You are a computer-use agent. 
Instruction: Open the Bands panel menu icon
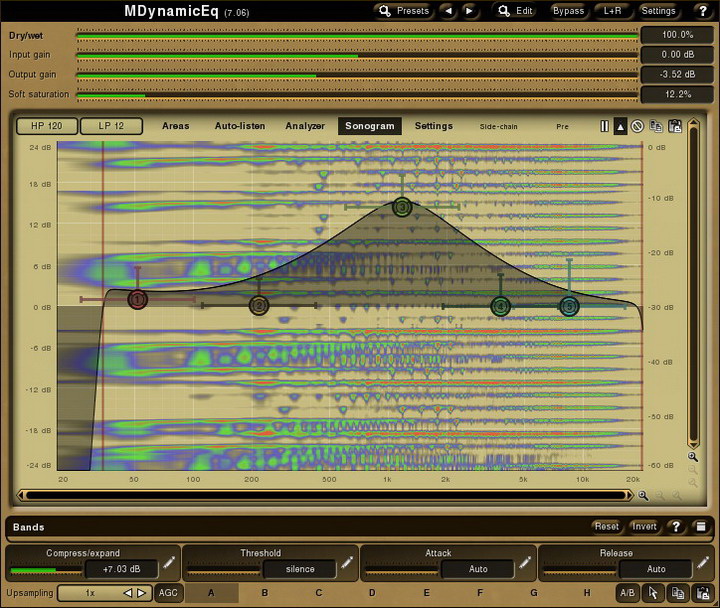701,527
